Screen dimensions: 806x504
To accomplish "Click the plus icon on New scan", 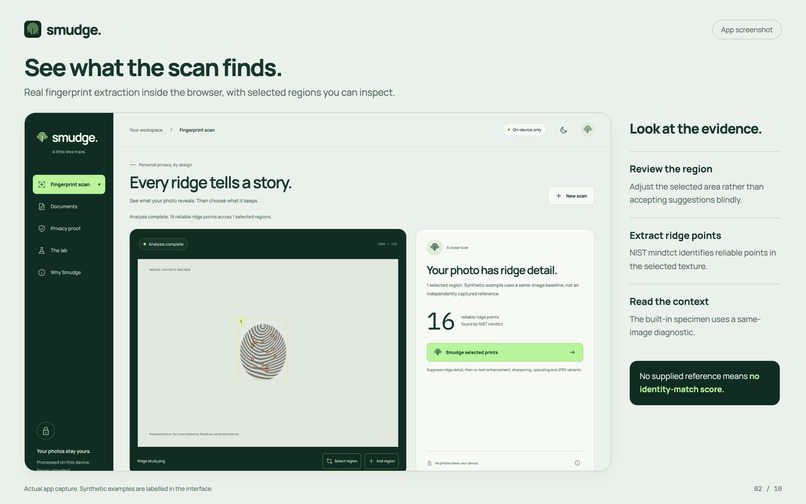I will [x=558, y=196].
